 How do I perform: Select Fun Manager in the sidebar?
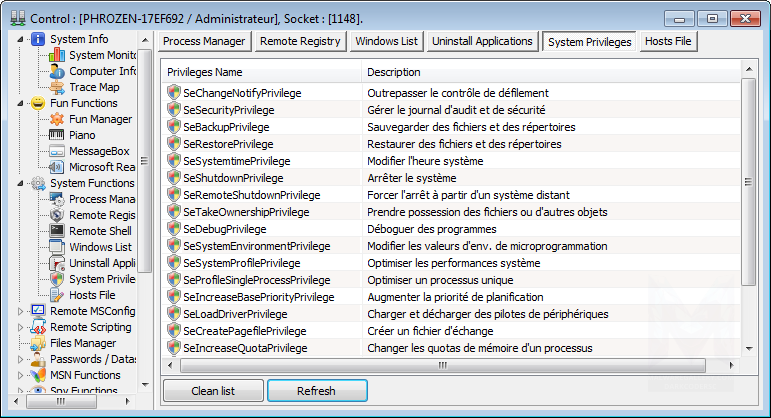click(100, 119)
